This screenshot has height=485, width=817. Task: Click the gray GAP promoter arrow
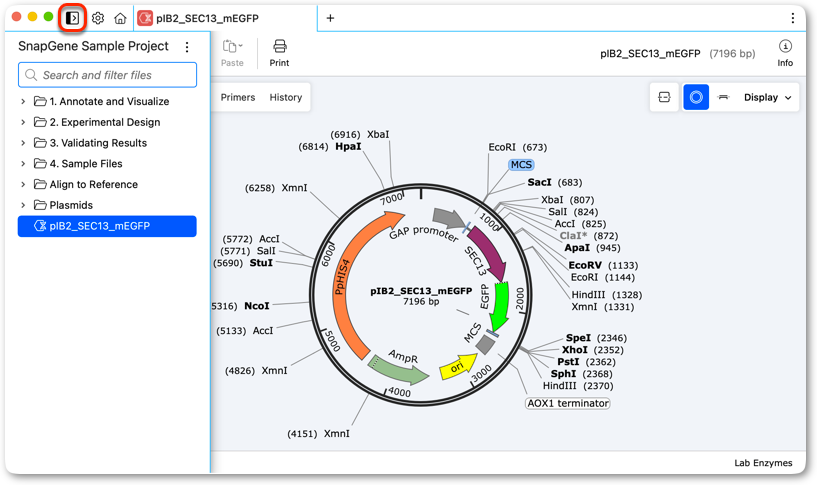448,218
